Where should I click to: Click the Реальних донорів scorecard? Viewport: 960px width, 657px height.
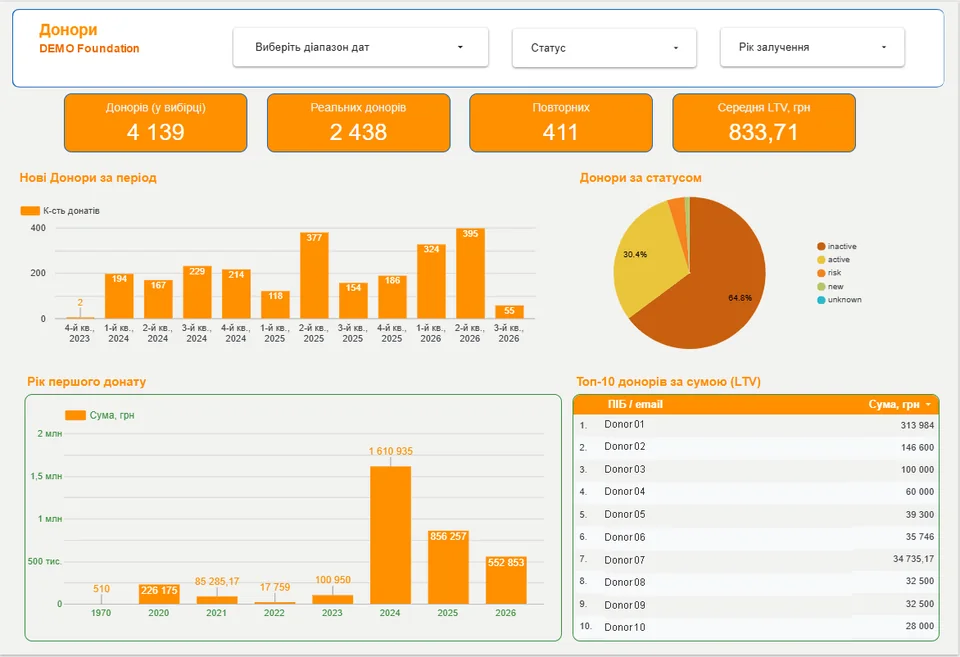coord(359,122)
